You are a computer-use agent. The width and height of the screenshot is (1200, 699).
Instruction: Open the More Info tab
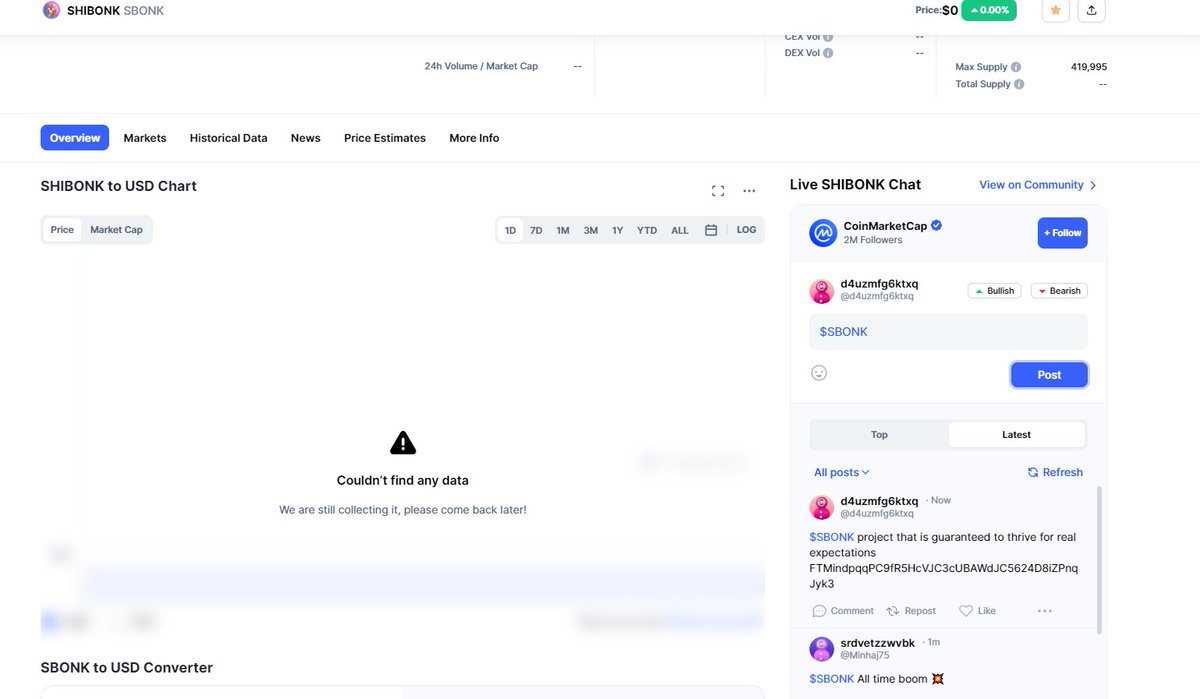[474, 138]
